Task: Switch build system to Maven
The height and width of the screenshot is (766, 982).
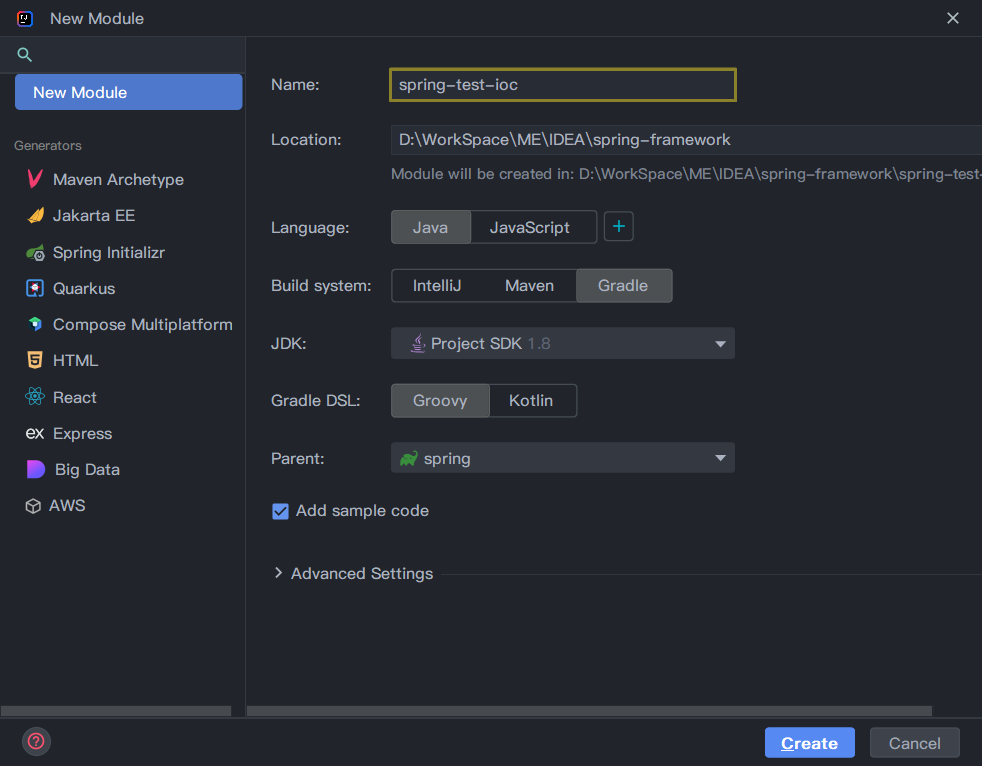Action: tap(529, 286)
